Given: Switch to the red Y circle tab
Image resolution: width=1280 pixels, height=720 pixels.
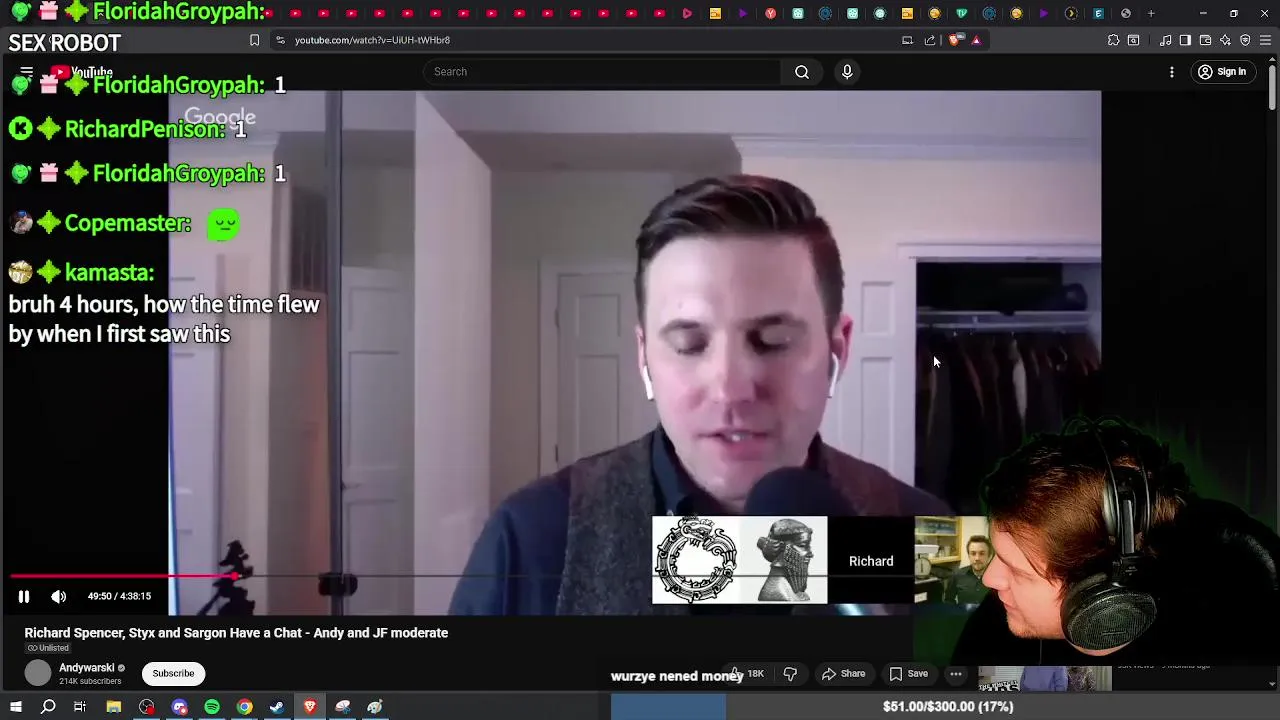Looking at the screenshot, I should pyautogui.click(x=770, y=13).
